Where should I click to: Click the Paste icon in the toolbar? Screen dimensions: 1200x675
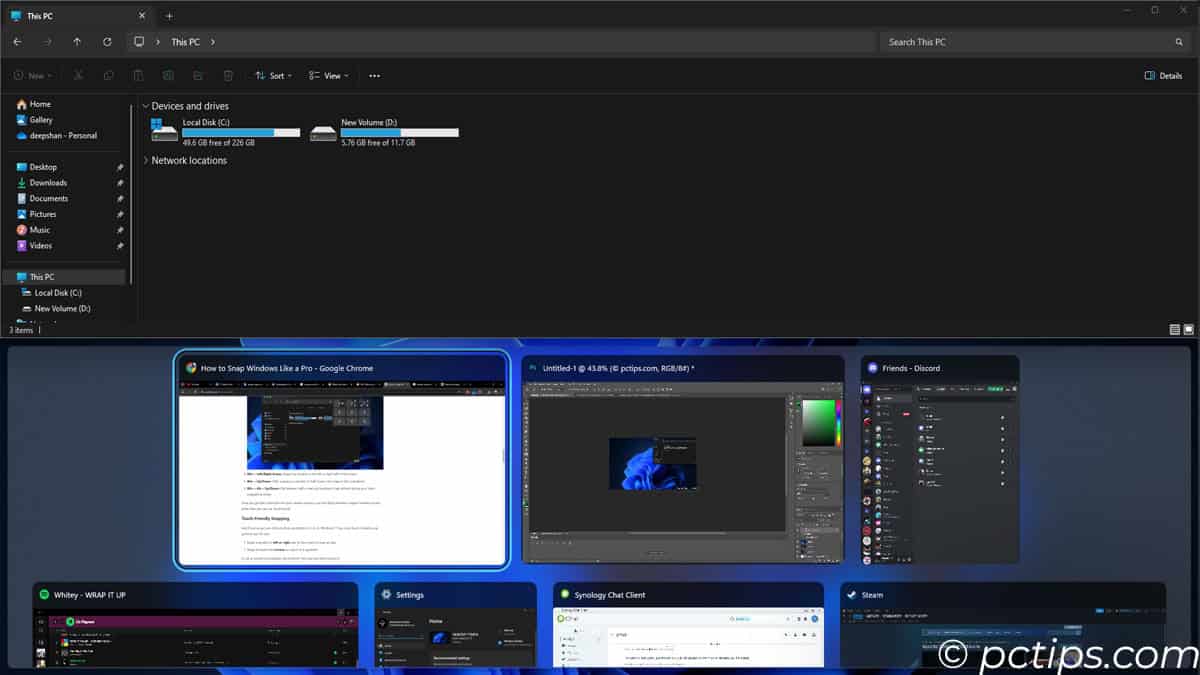point(138,76)
